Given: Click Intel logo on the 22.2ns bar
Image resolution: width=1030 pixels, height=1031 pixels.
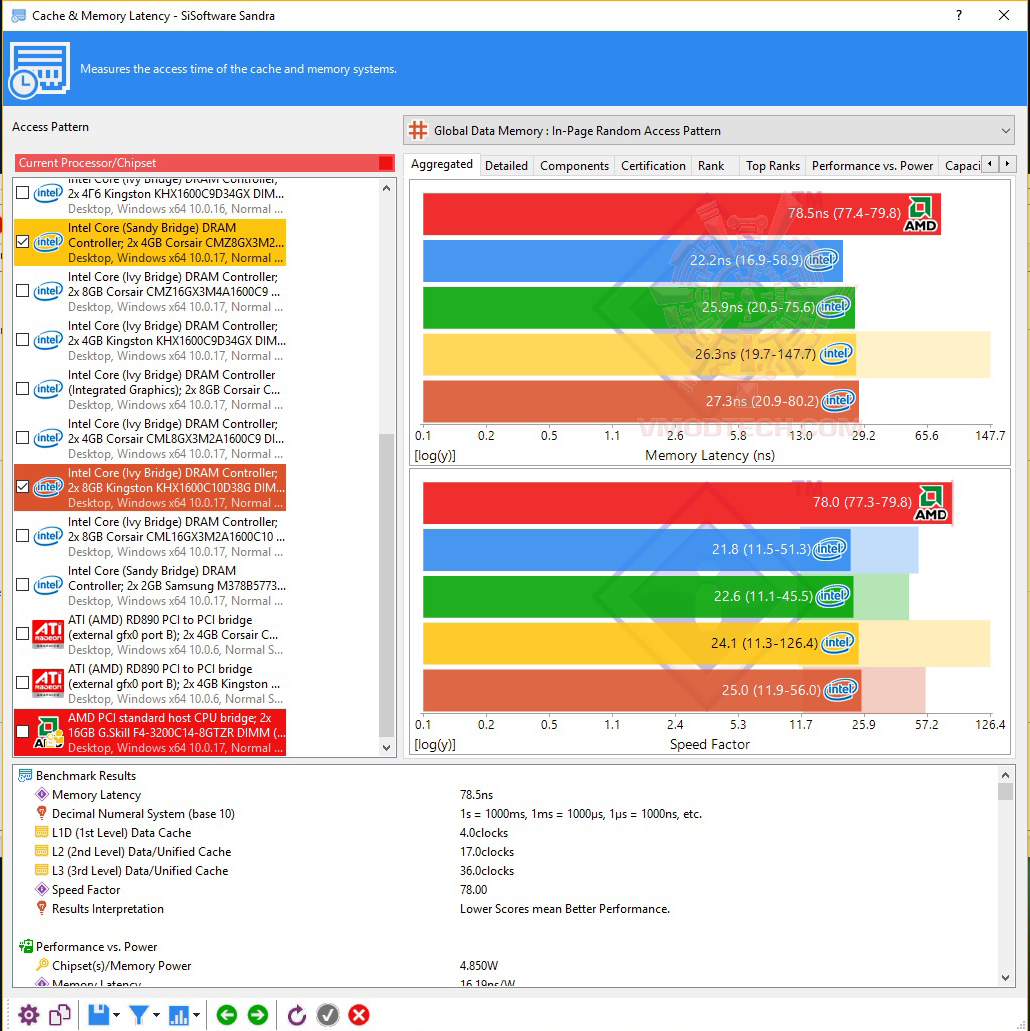Looking at the screenshot, I should pyautogui.click(x=822, y=260).
